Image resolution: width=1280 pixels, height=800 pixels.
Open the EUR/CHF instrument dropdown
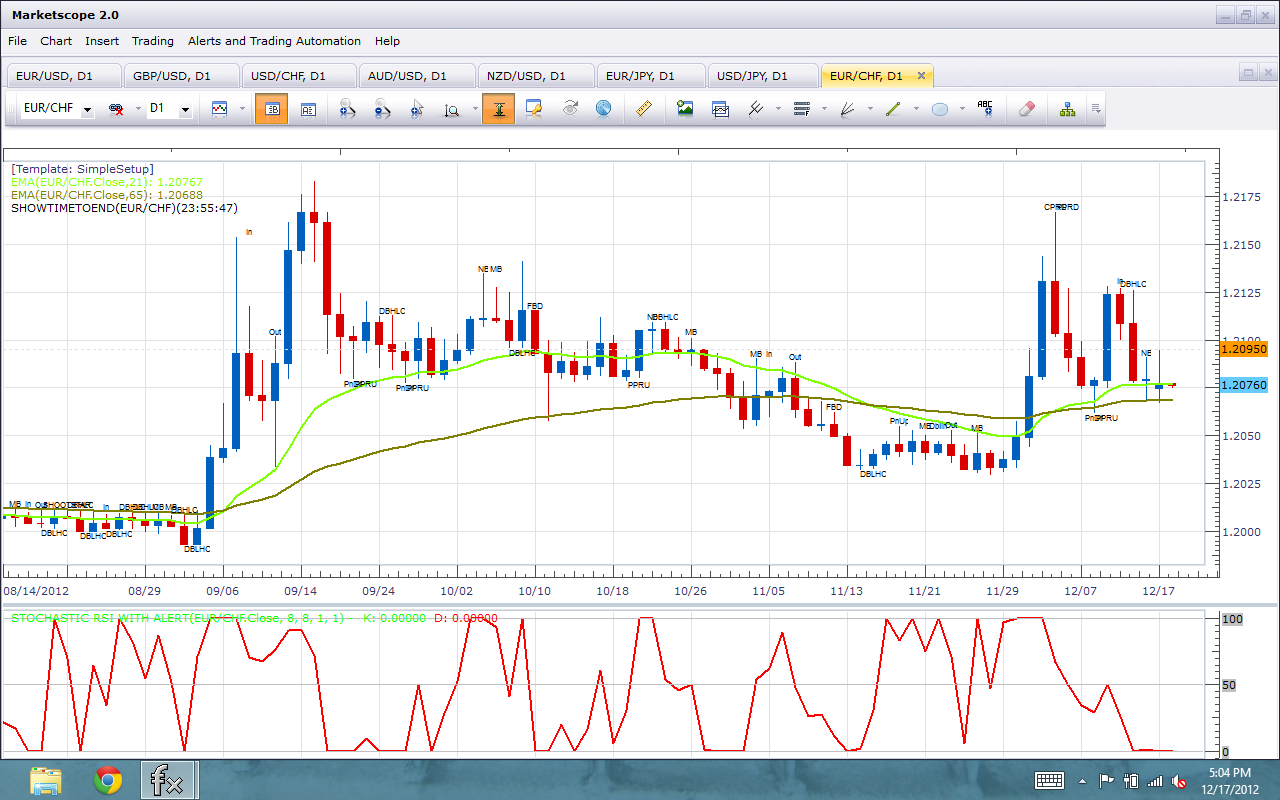pos(87,110)
